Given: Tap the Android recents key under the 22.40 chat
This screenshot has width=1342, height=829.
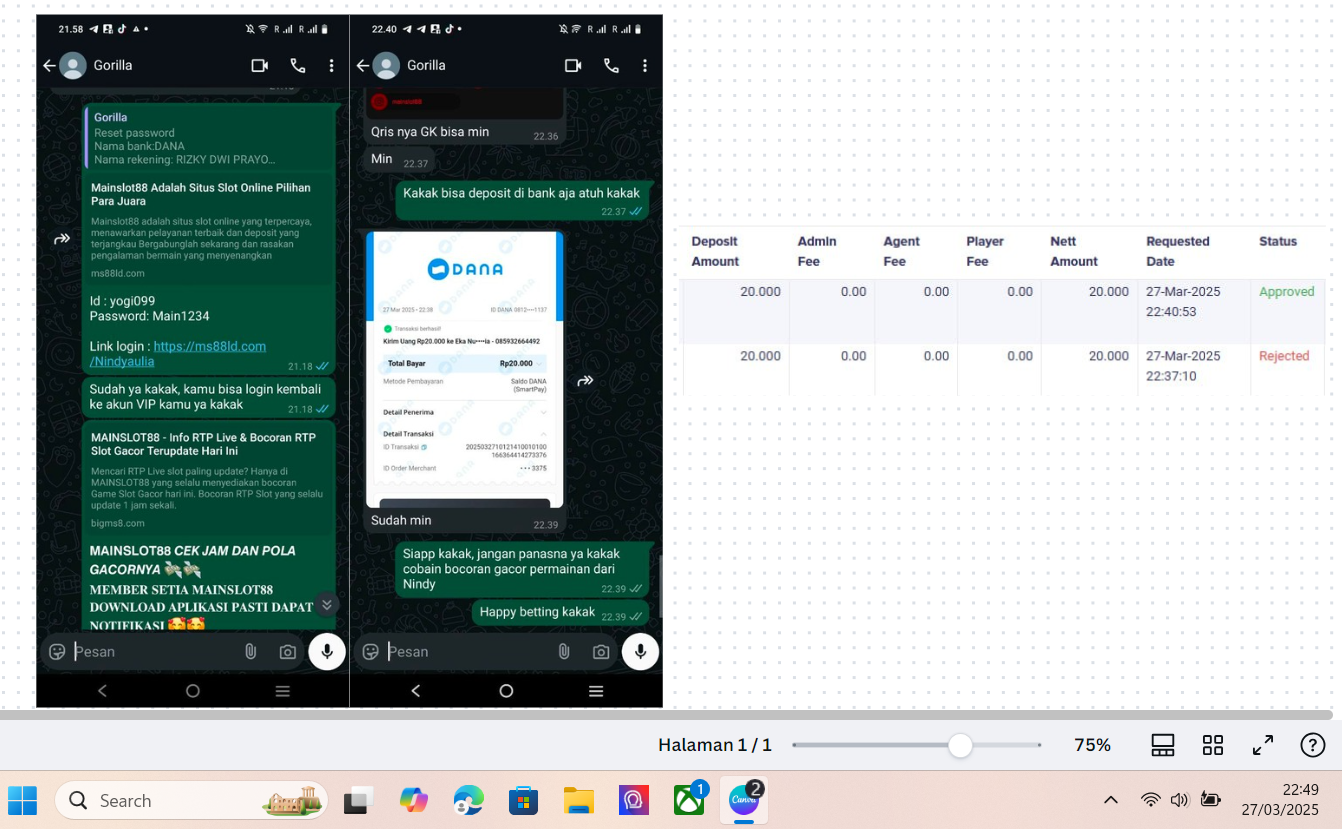Looking at the screenshot, I should point(596,691).
